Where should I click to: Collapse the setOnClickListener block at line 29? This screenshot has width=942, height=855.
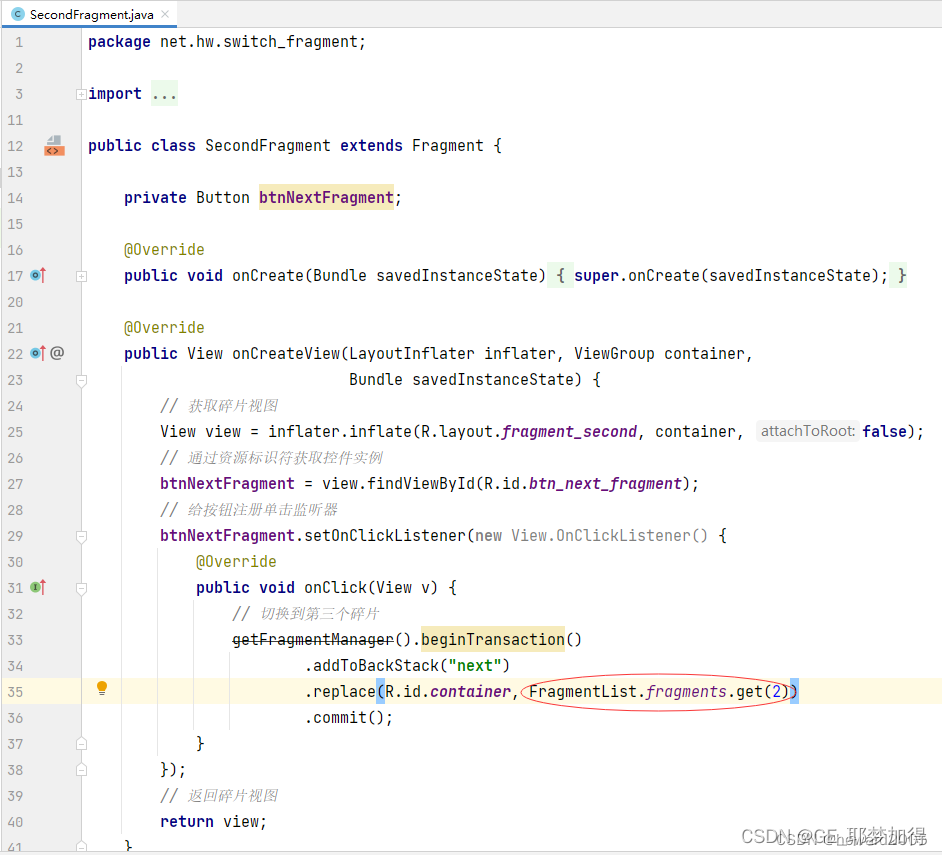81,536
